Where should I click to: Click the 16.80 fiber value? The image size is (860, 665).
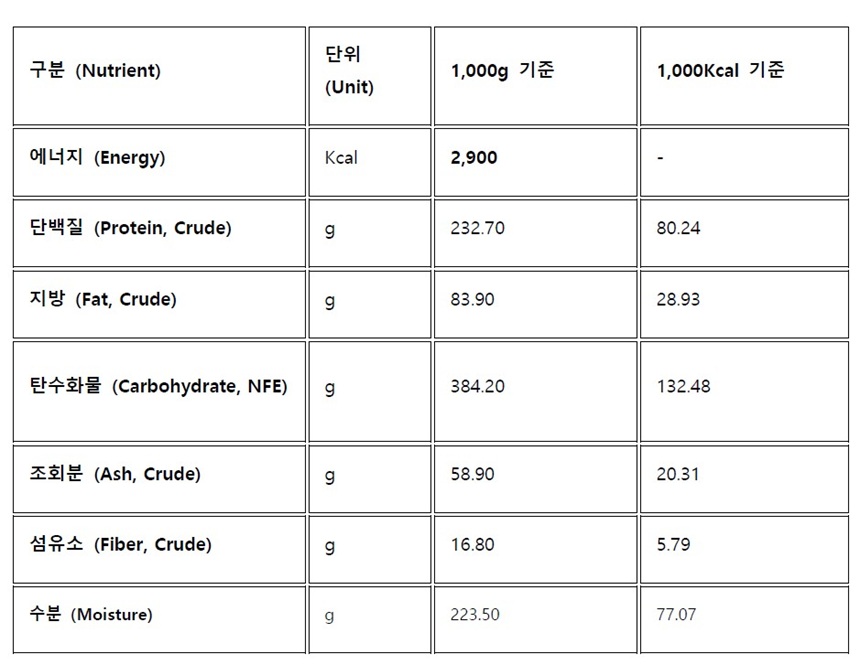click(x=473, y=545)
